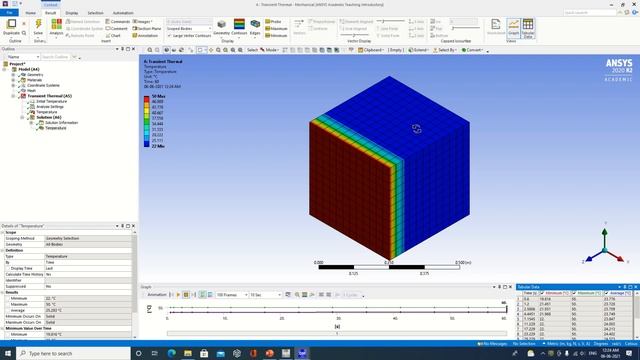Open the Images dropdown in ribbon
This screenshot has width=640, height=360.
(142, 21)
